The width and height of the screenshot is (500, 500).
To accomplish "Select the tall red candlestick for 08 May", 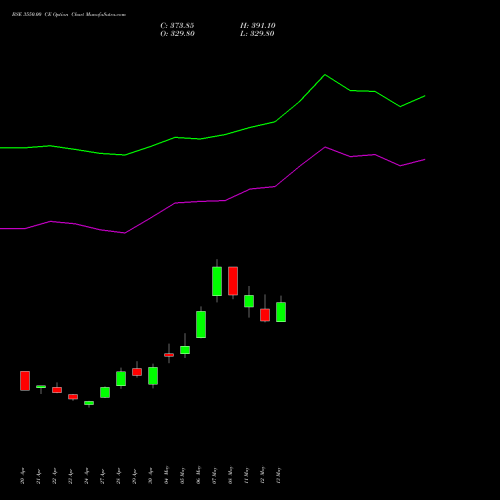I will click(233, 281).
